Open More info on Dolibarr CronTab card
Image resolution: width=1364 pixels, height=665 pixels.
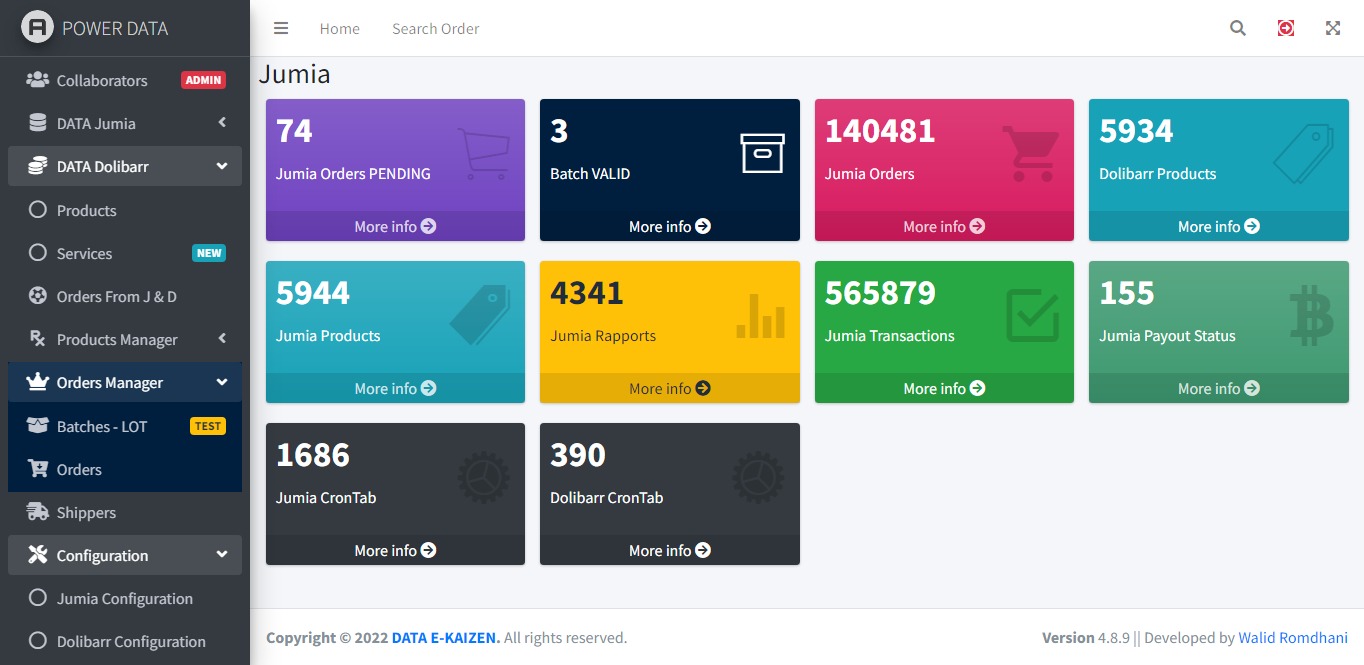(x=670, y=550)
